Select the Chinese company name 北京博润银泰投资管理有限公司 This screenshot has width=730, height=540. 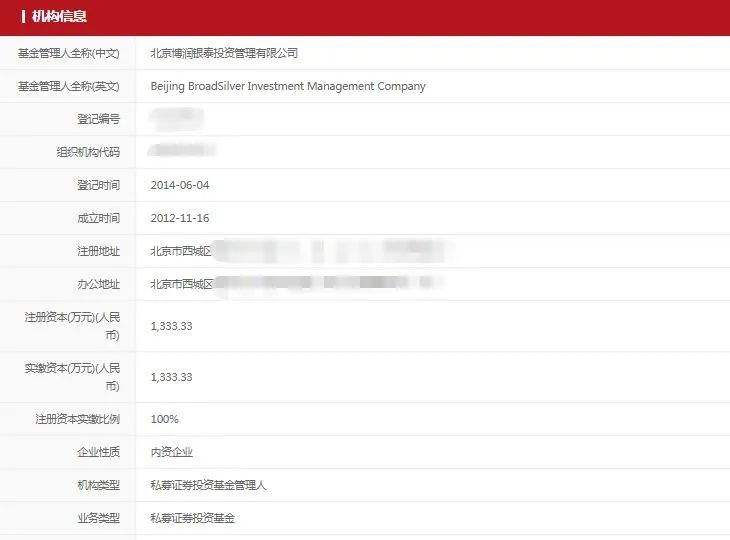point(224,53)
